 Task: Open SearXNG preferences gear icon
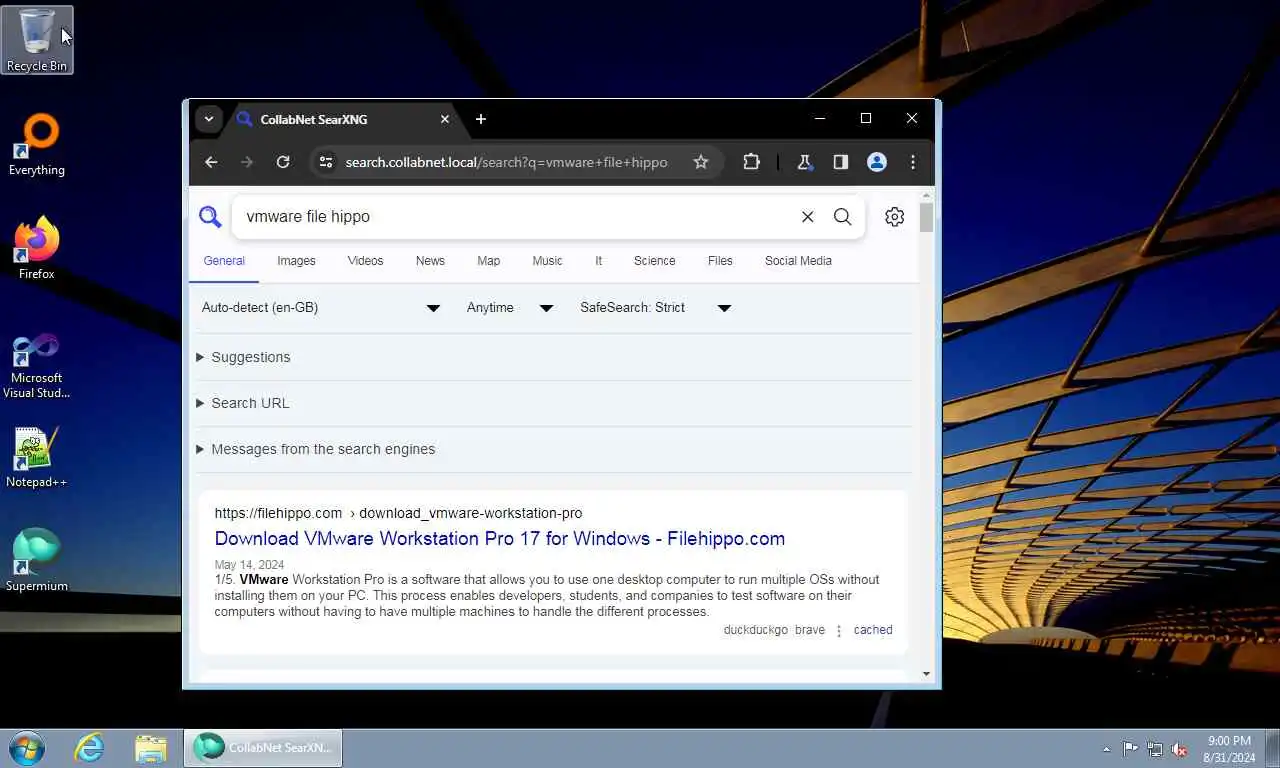tap(895, 217)
